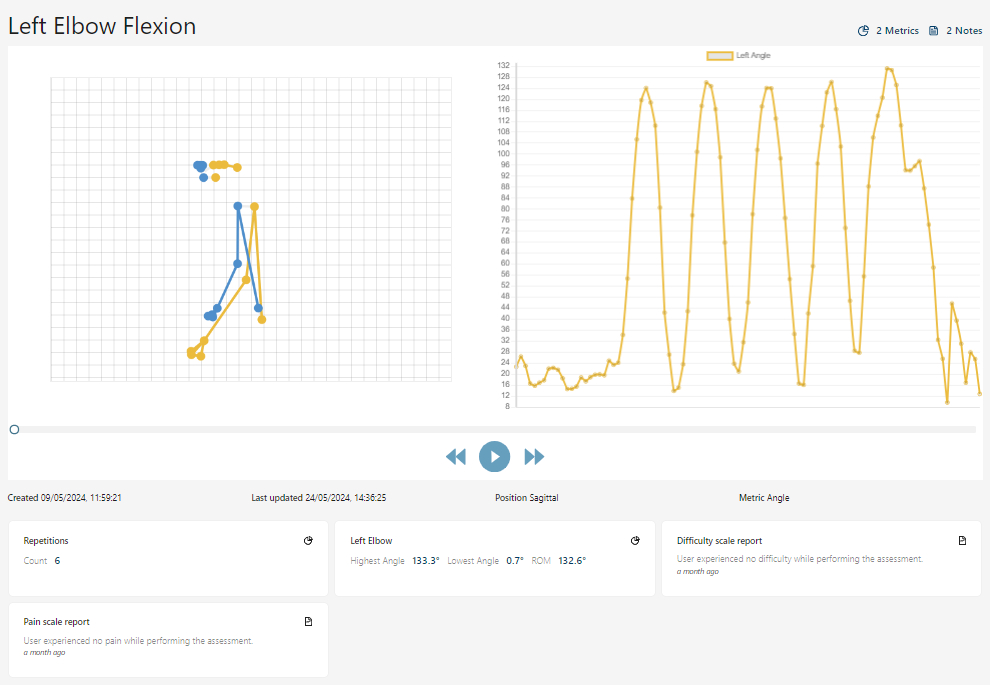The width and height of the screenshot is (990, 685).
Task: Click the Left Elbow card metric icon
Action: (635, 540)
